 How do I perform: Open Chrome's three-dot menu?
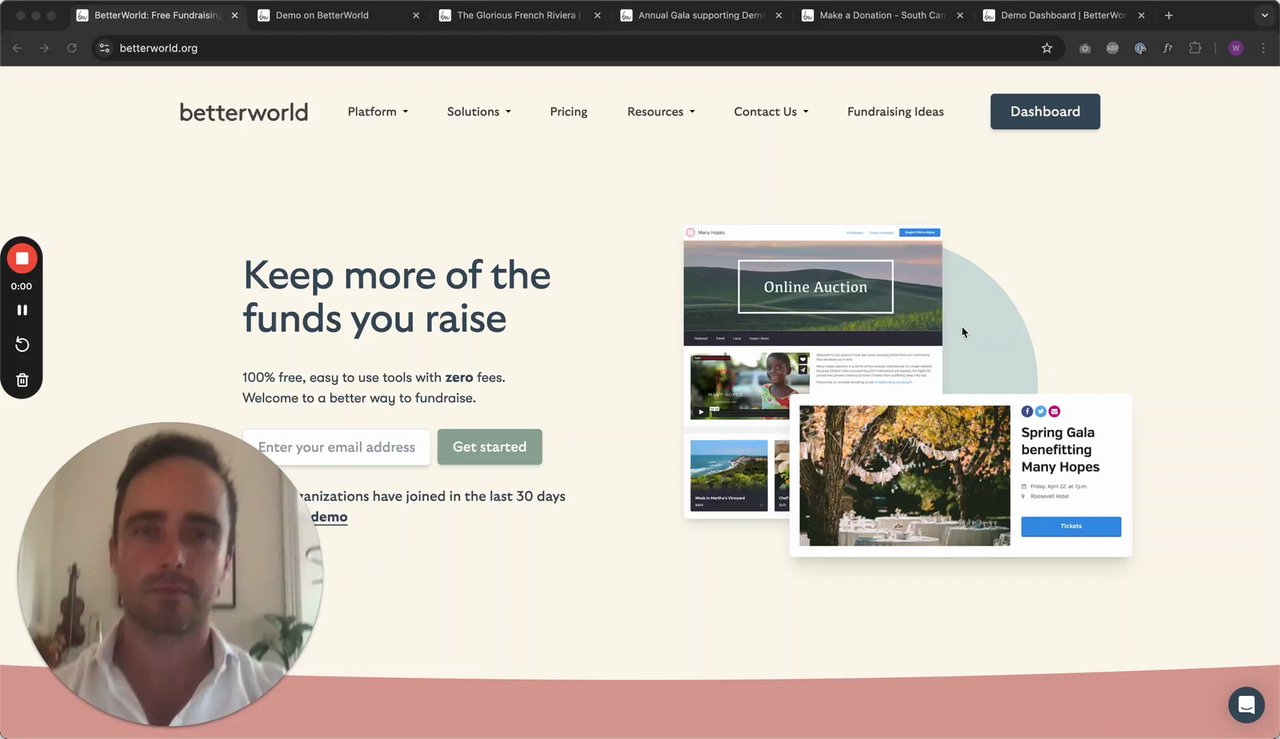(1263, 48)
